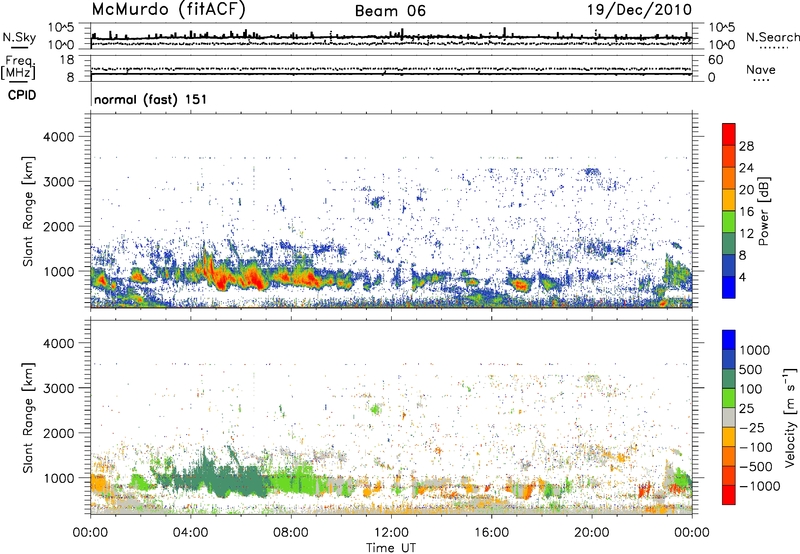The image size is (800, 554).
Task: Click the "1000" Velocity colorbar label
Action: pos(755,350)
